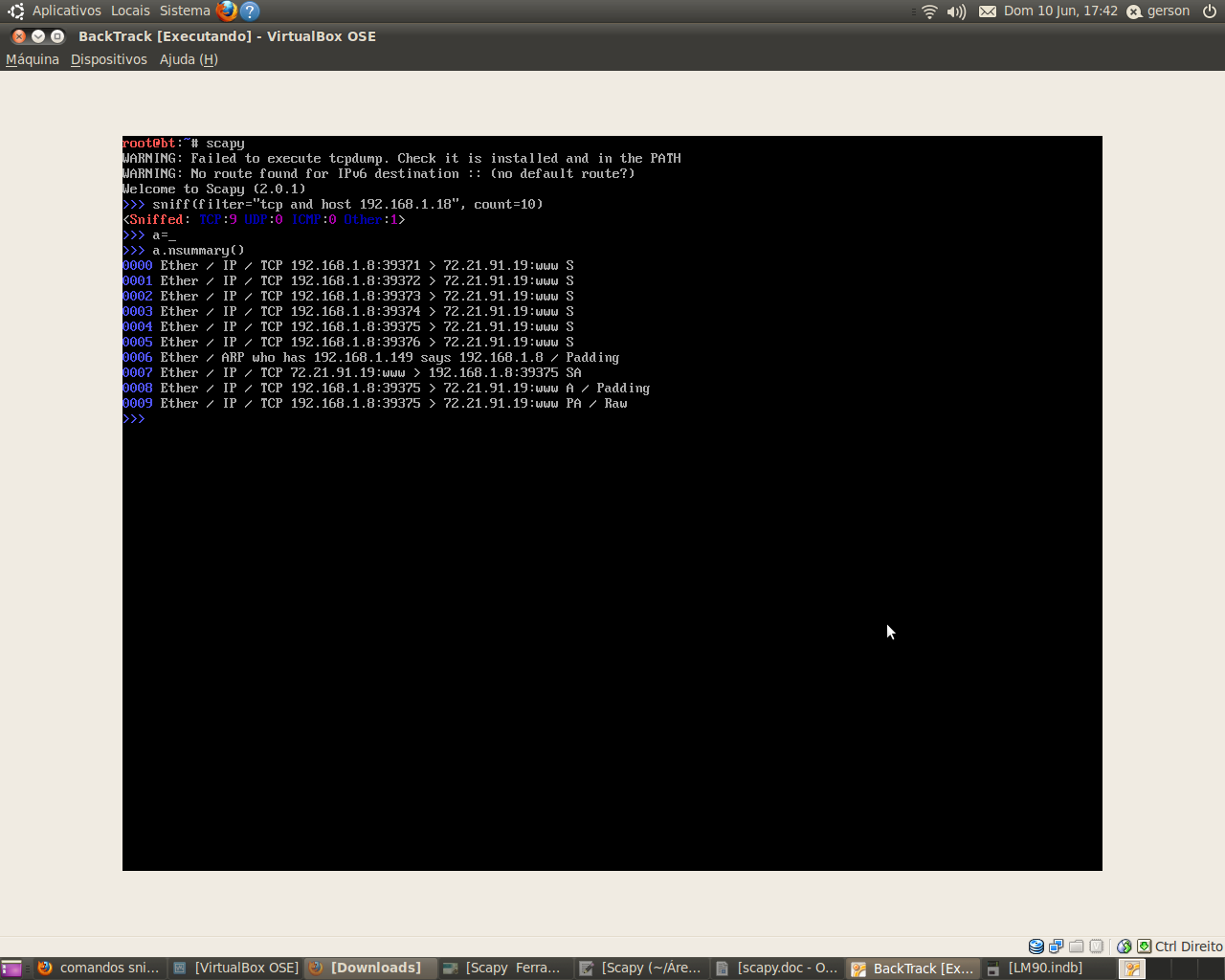Click packet row 0003 in the terminal

[348, 312]
